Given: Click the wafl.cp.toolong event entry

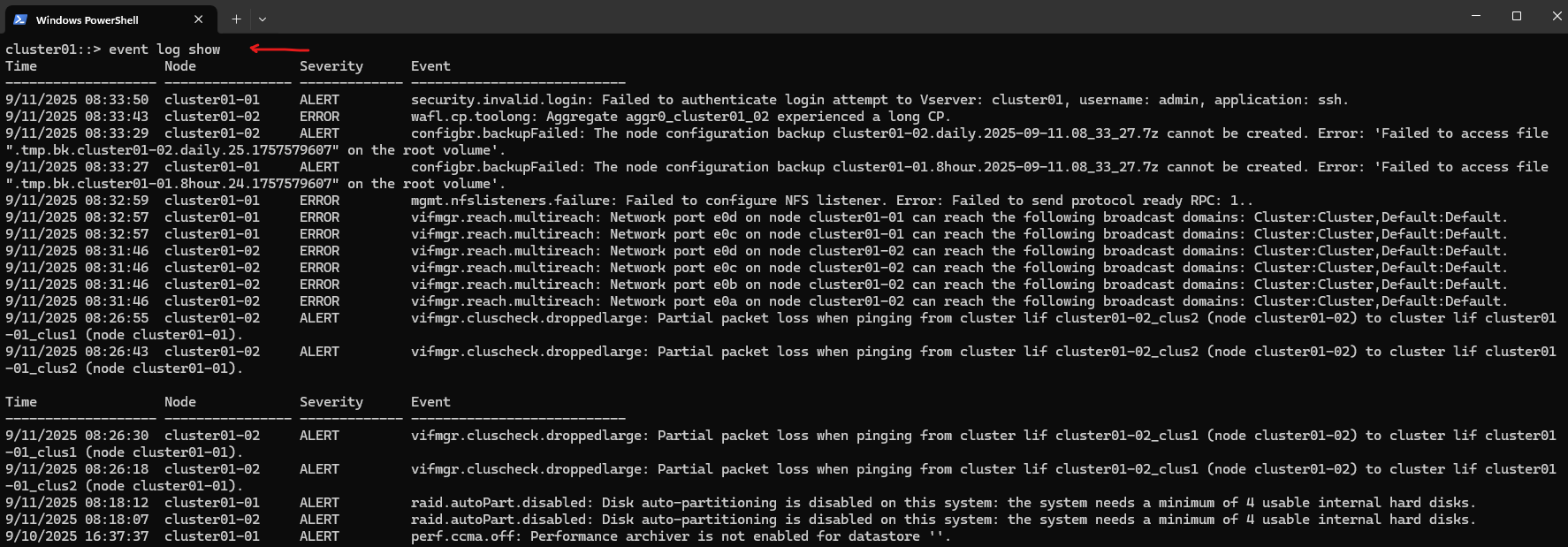Looking at the screenshot, I should coord(681,117).
